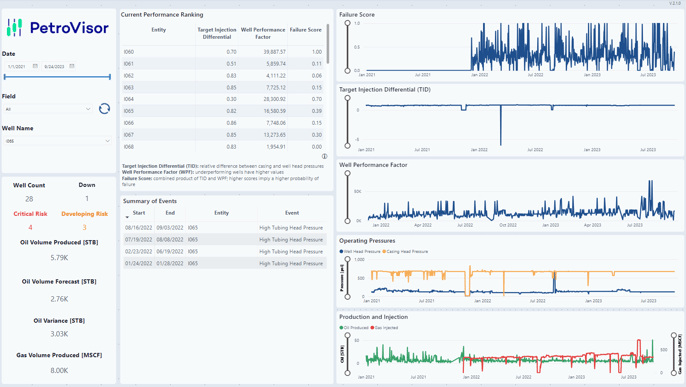Image resolution: width=686 pixels, height=387 pixels.
Task: Click the 39,887.57 performance factor value
Action: pos(275,52)
